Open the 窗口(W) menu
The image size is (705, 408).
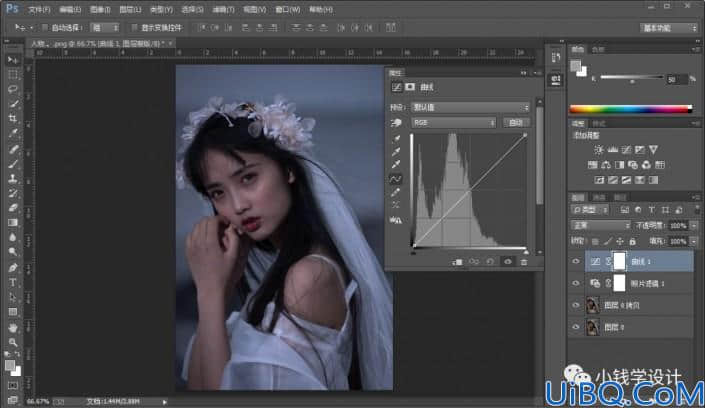click(288, 9)
